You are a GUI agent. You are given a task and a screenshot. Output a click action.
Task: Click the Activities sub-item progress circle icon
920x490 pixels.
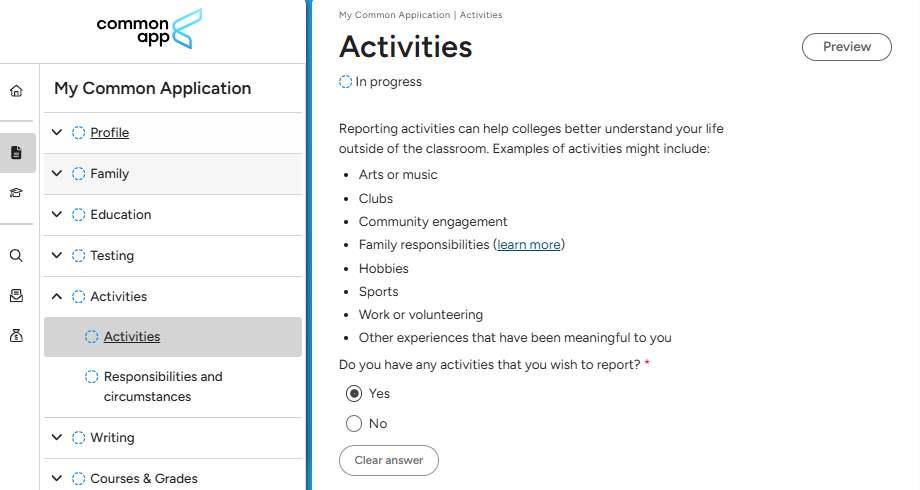click(x=92, y=337)
